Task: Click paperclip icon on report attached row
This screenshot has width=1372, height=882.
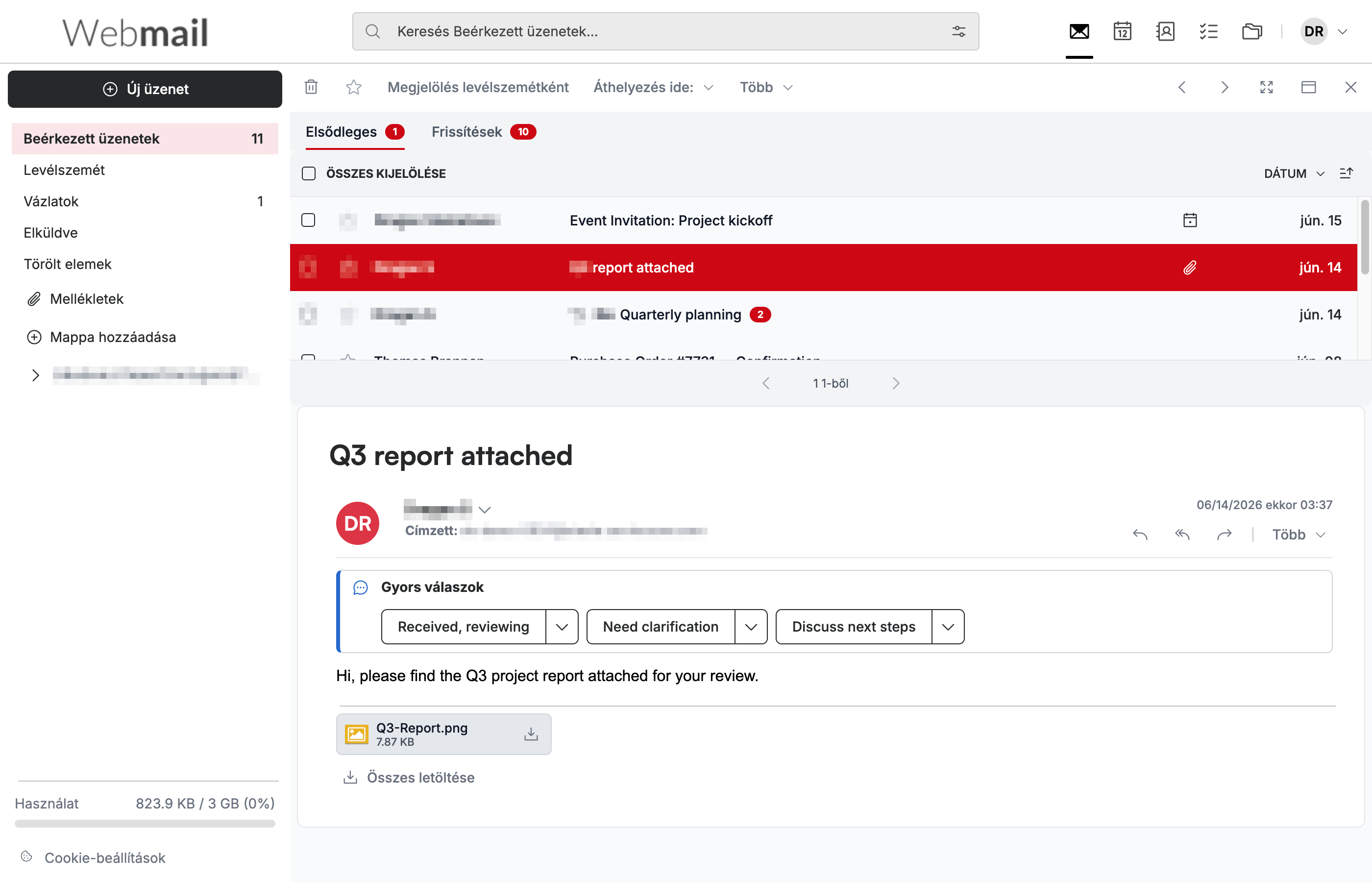Action: pos(1190,268)
